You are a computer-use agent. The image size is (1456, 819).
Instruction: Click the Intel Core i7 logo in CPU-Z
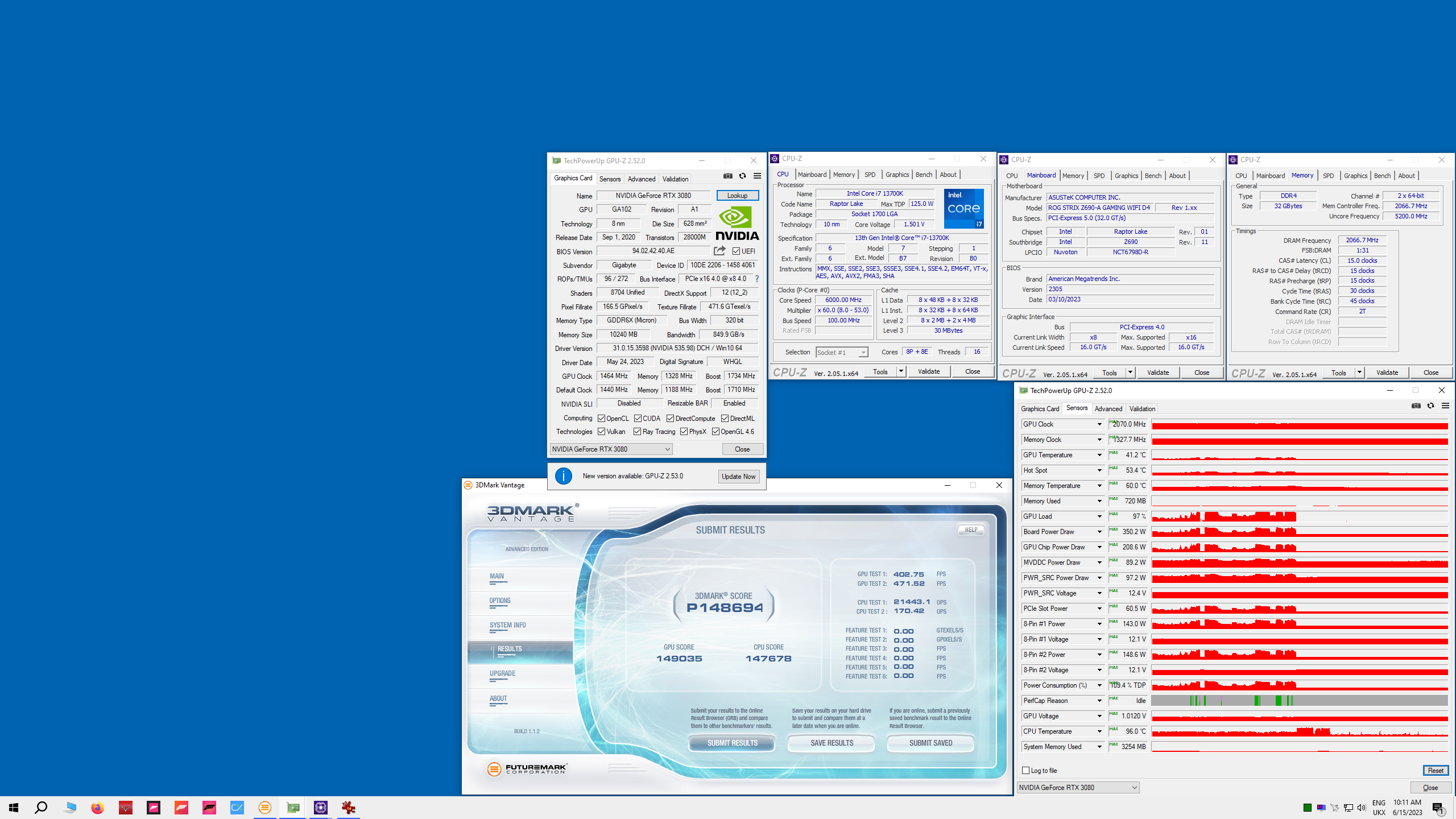point(964,209)
